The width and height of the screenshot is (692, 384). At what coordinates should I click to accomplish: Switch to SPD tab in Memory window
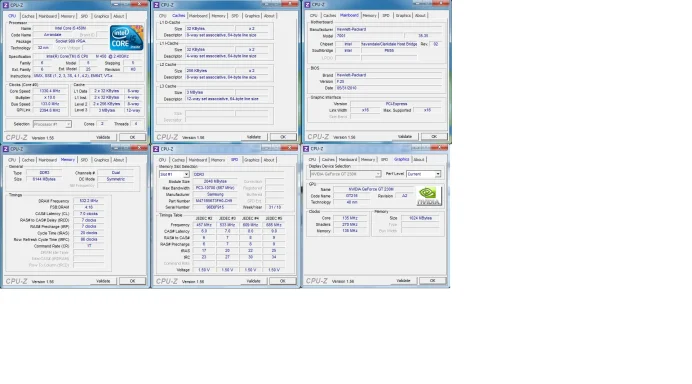(x=84, y=160)
